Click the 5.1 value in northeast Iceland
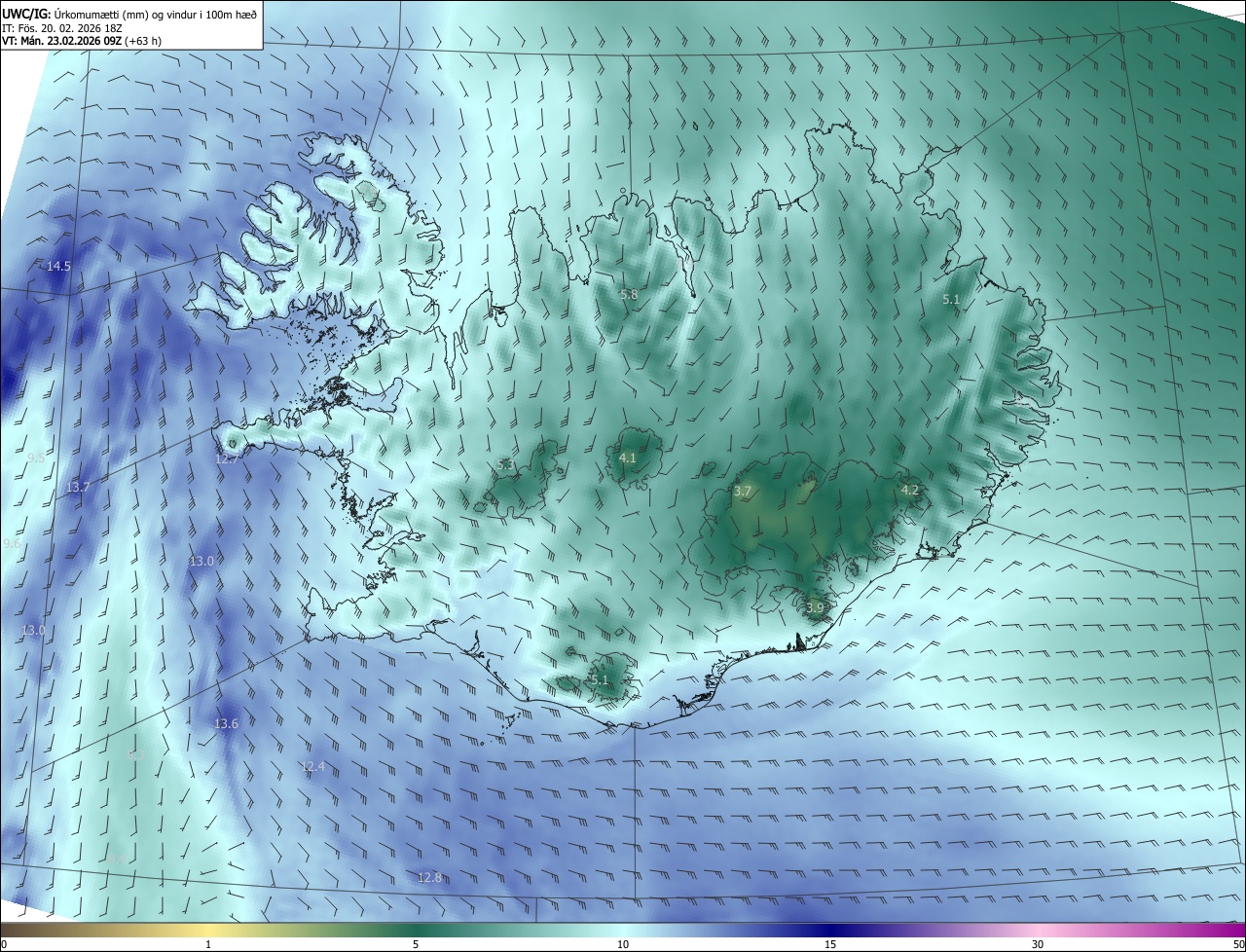Image resolution: width=1246 pixels, height=952 pixels. coord(951,300)
